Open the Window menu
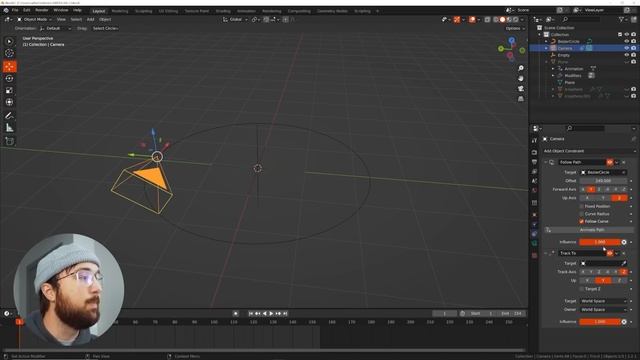Screen dimensions: 640x360 (x=61, y=10)
